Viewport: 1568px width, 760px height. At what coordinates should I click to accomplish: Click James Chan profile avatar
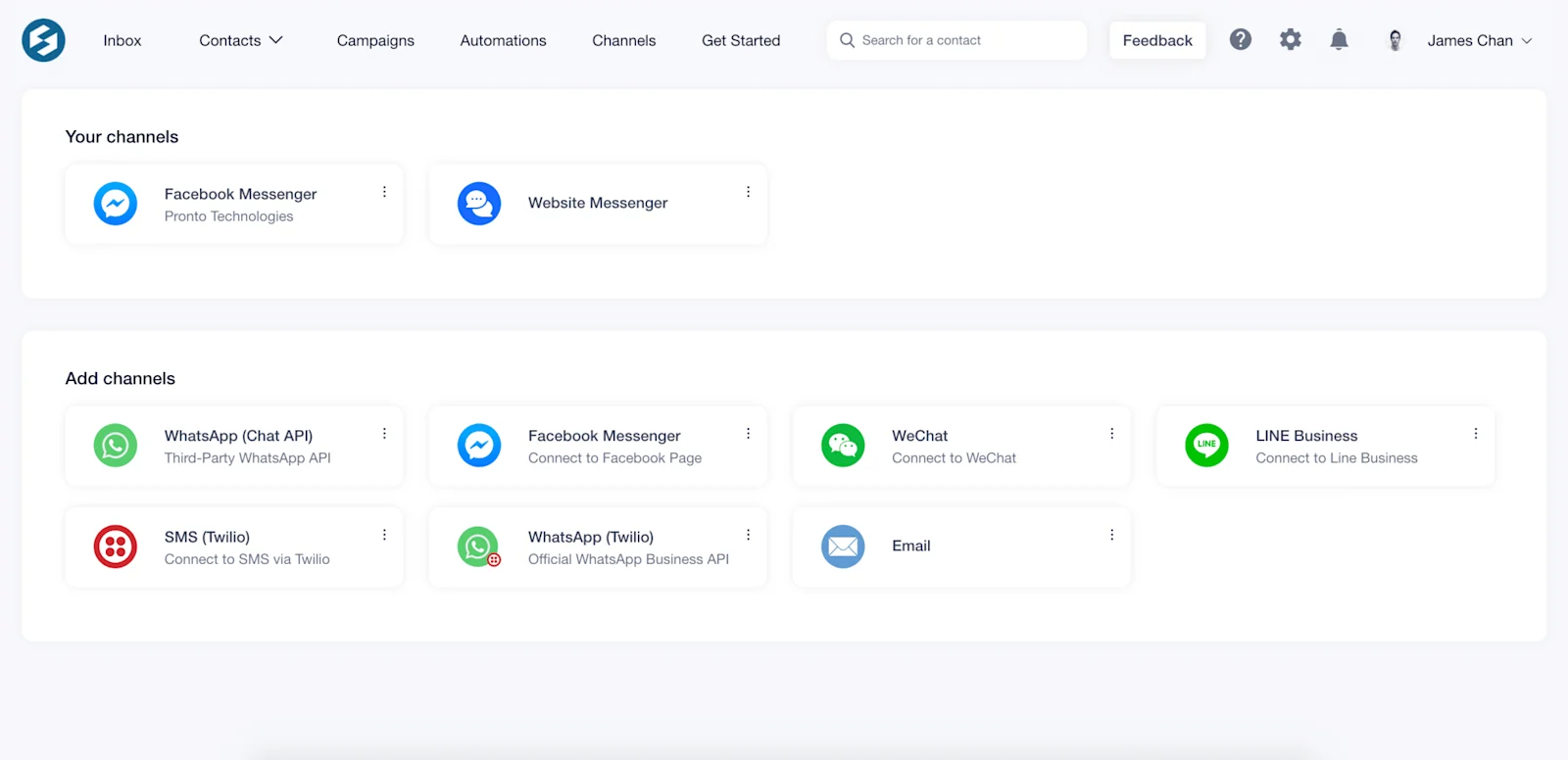click(1396, 40)
